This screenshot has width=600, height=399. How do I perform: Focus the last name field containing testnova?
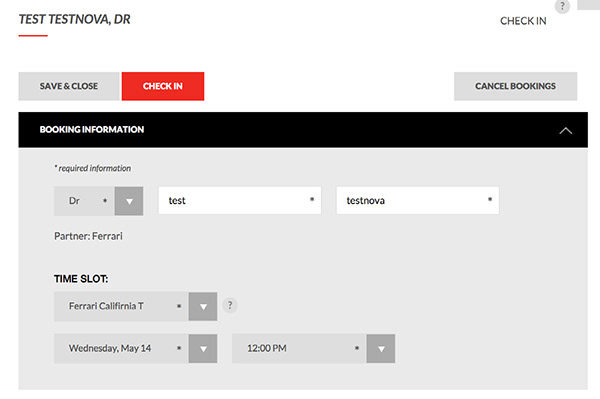click(417, 200)
